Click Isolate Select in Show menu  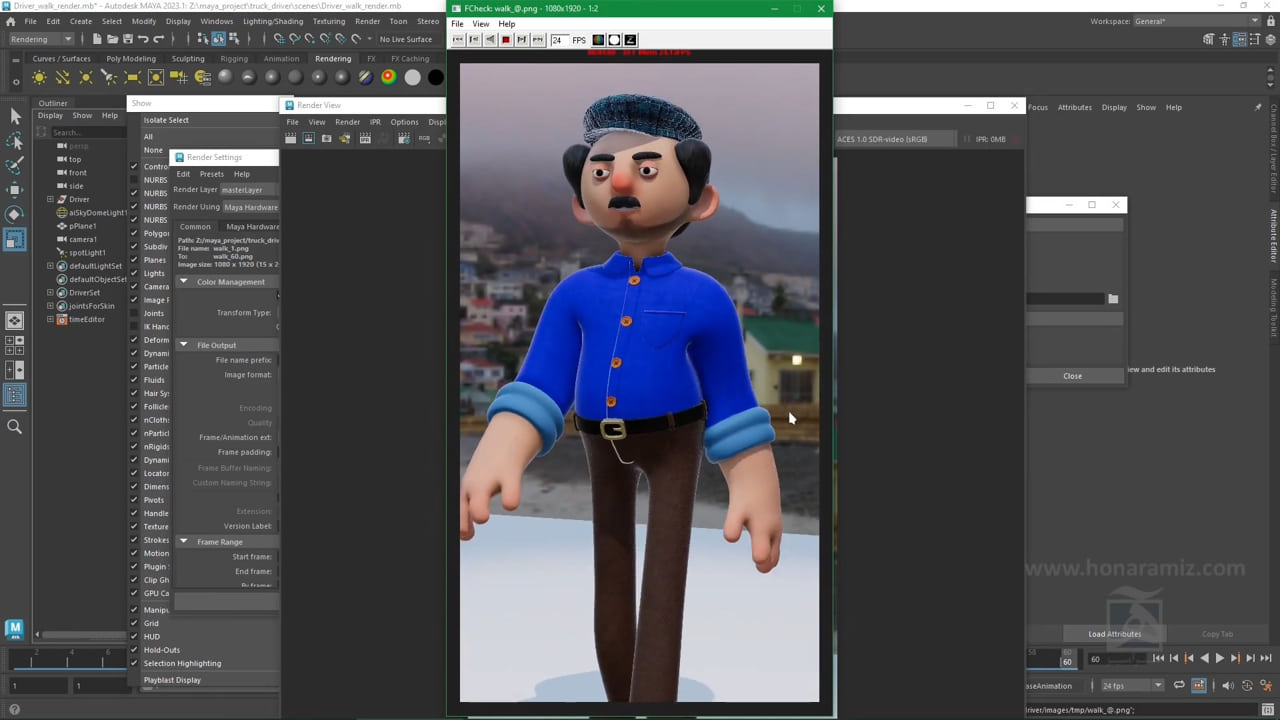[x=166, y=120]
